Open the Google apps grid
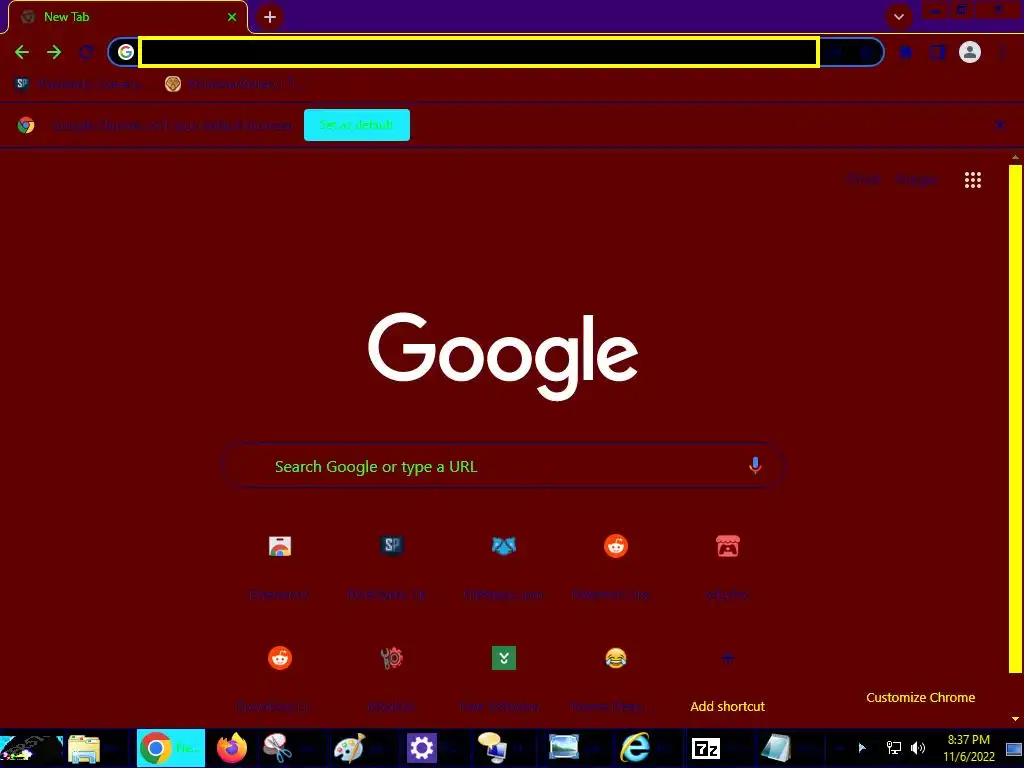The width and height of the screenshot is (1024, 768). (x=972, y=180)
